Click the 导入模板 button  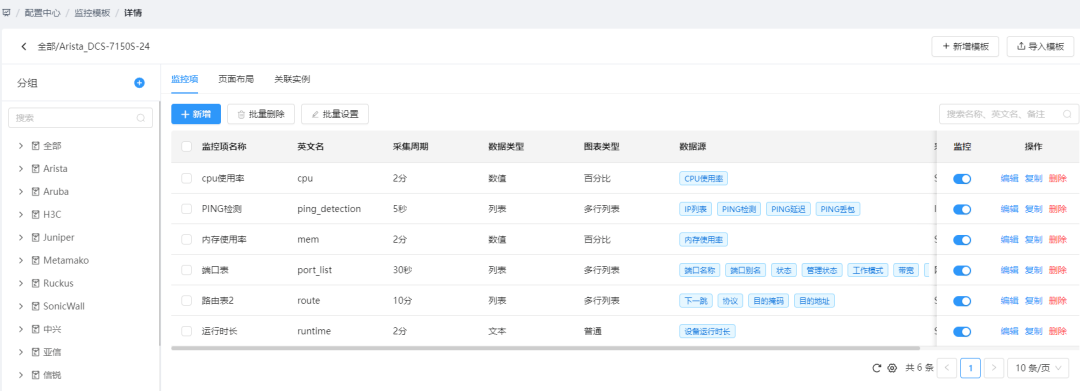pos(1040,46)
